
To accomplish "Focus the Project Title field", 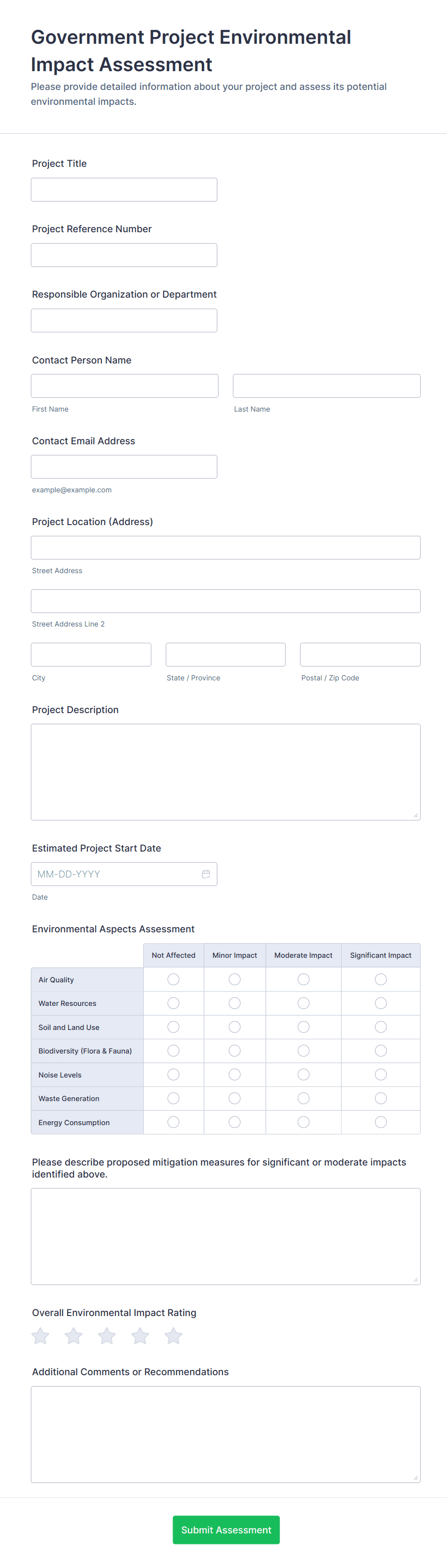I will pos(124,190).
